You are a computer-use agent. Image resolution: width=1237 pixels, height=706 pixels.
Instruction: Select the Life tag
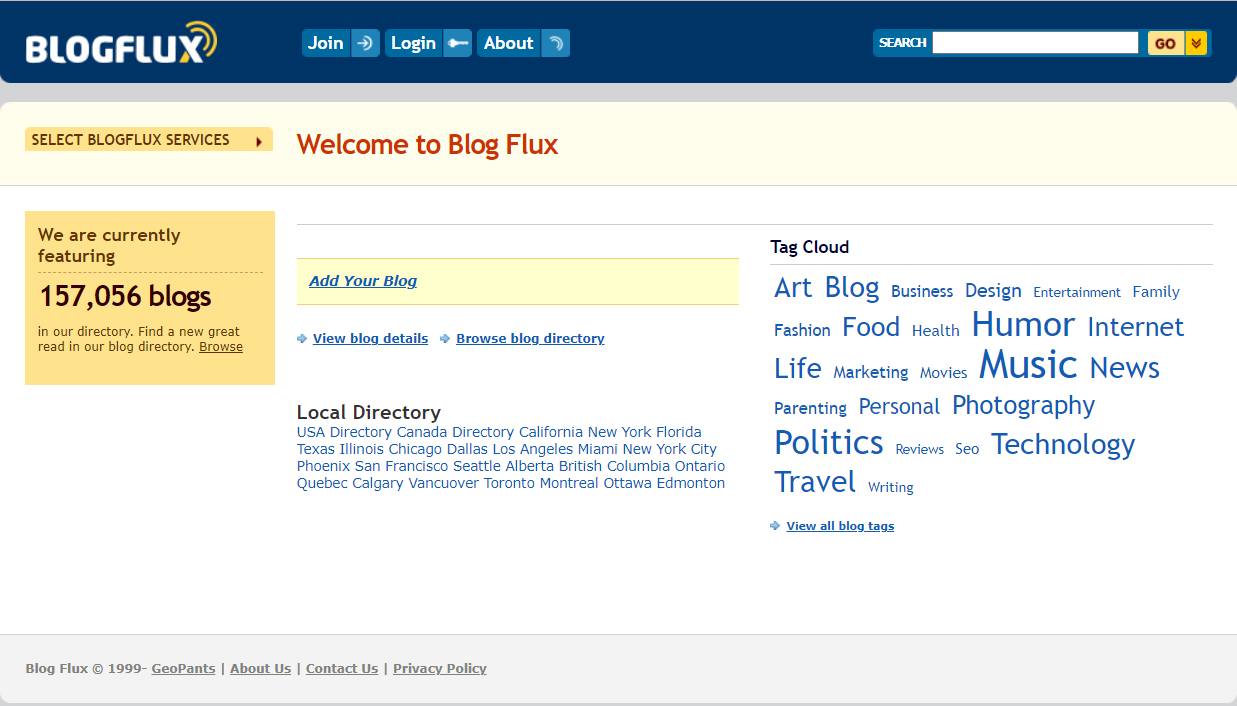[x=798, y=368]
